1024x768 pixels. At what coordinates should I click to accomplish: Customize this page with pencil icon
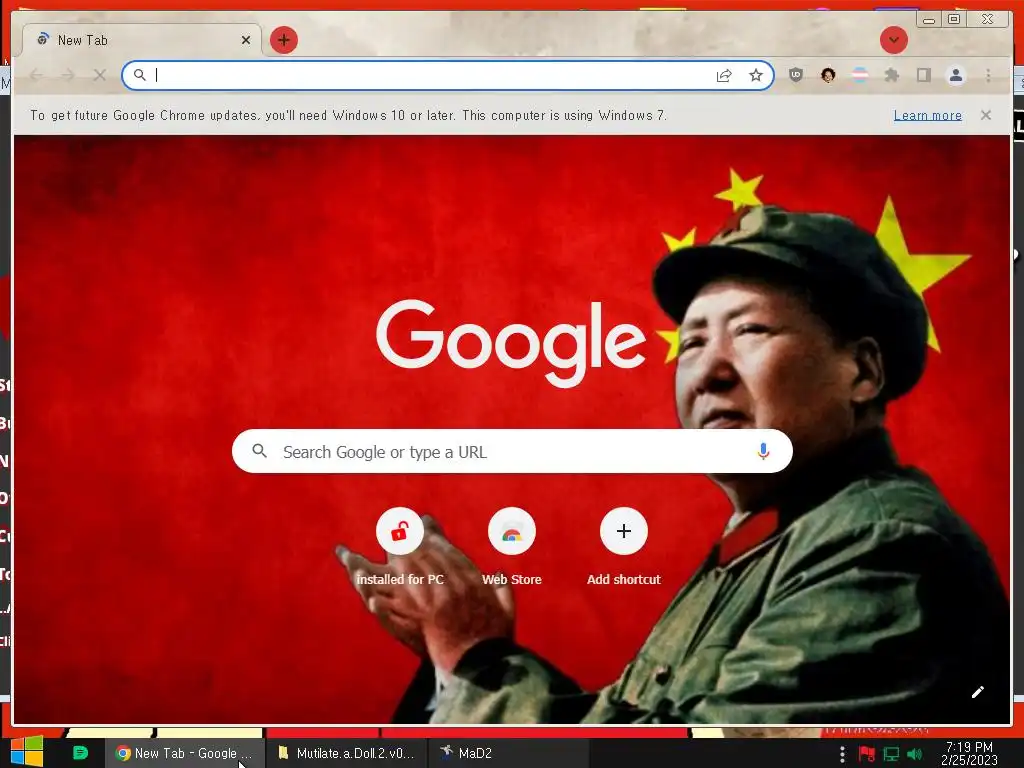977,692
